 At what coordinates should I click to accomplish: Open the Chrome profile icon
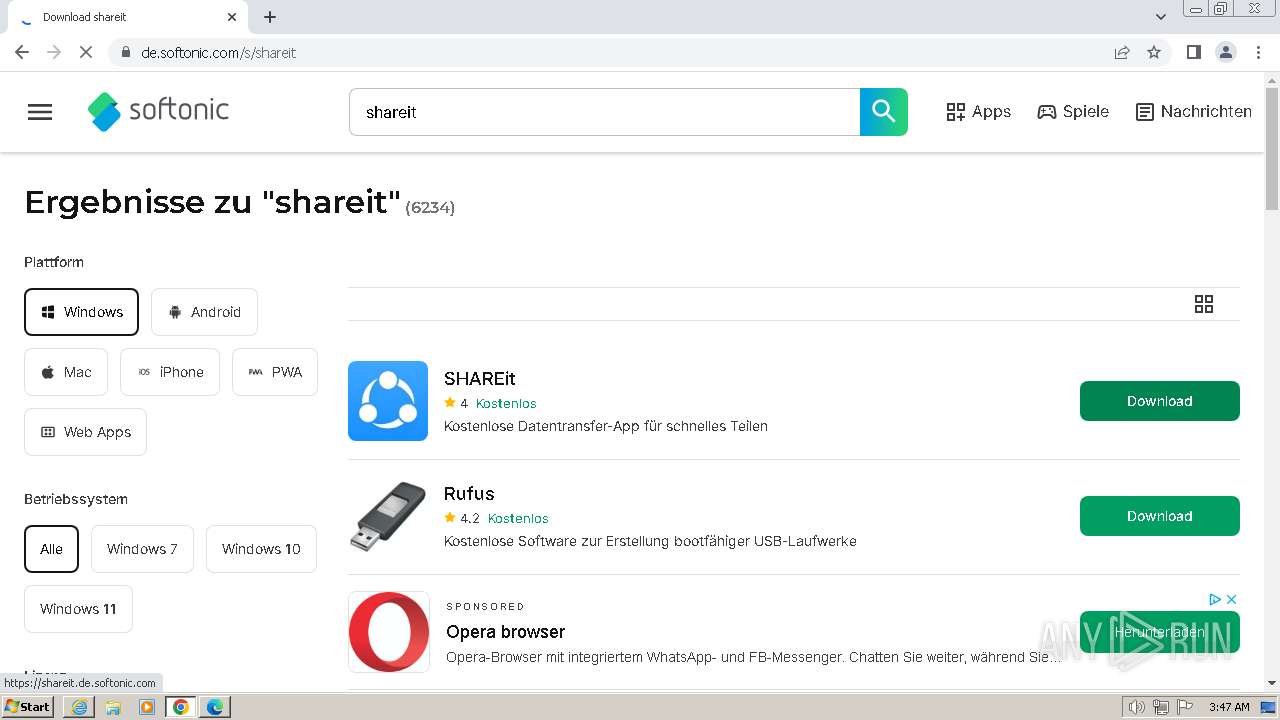point(1226,52)
